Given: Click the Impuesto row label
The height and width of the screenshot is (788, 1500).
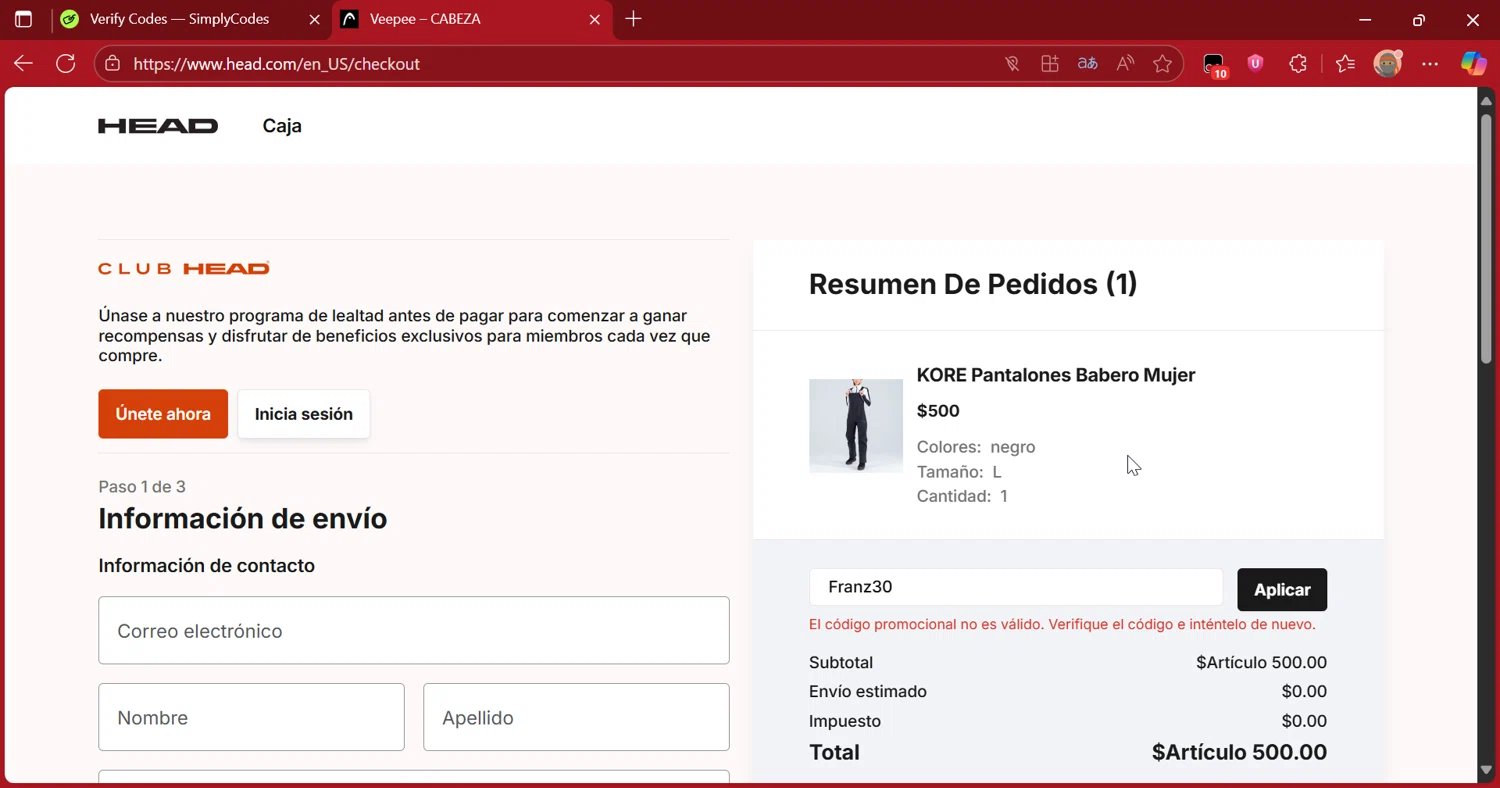Looking at the screenshot, I should (845, 721).
